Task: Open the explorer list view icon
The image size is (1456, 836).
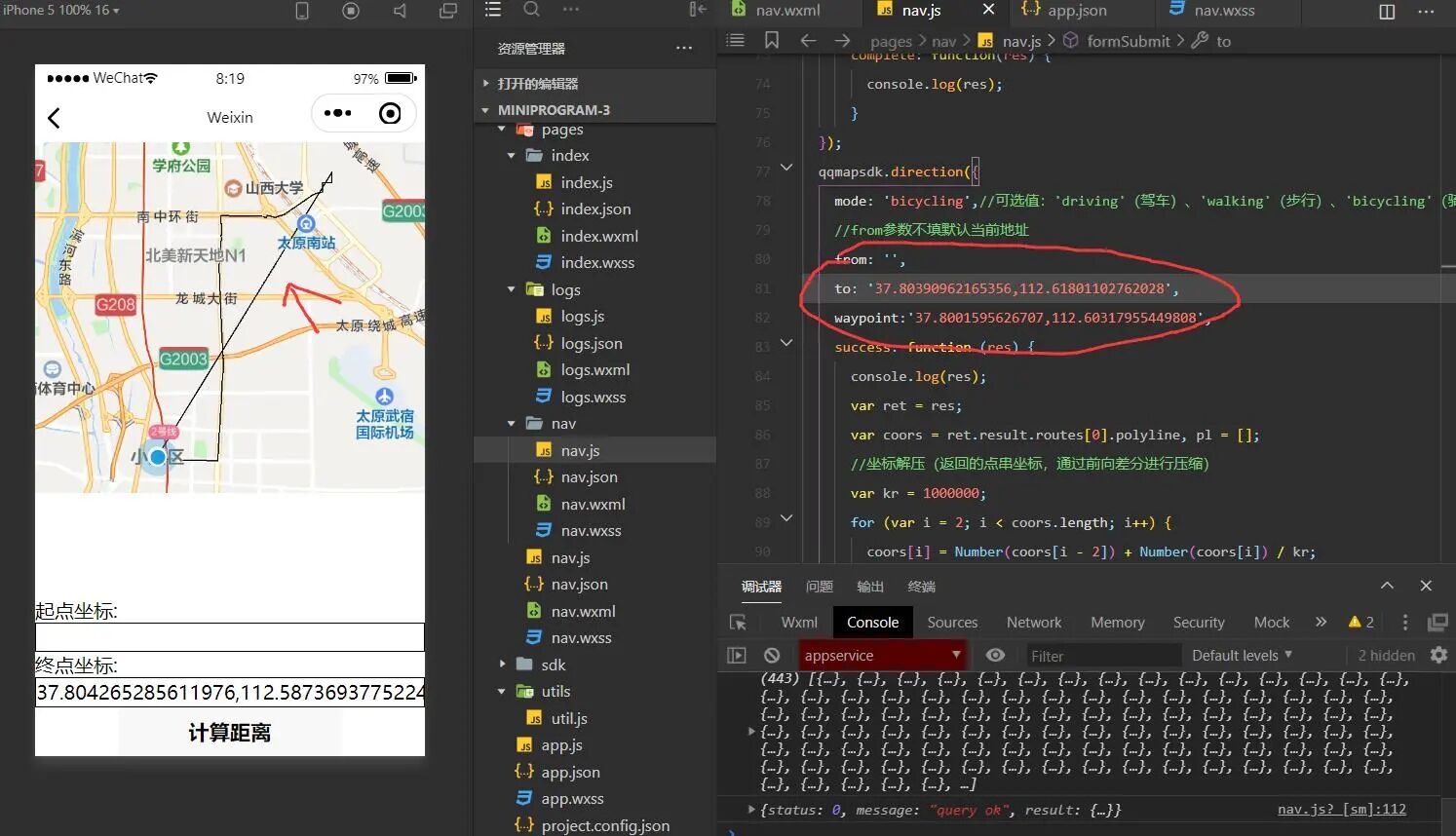Action: click(x=493, y=10)
